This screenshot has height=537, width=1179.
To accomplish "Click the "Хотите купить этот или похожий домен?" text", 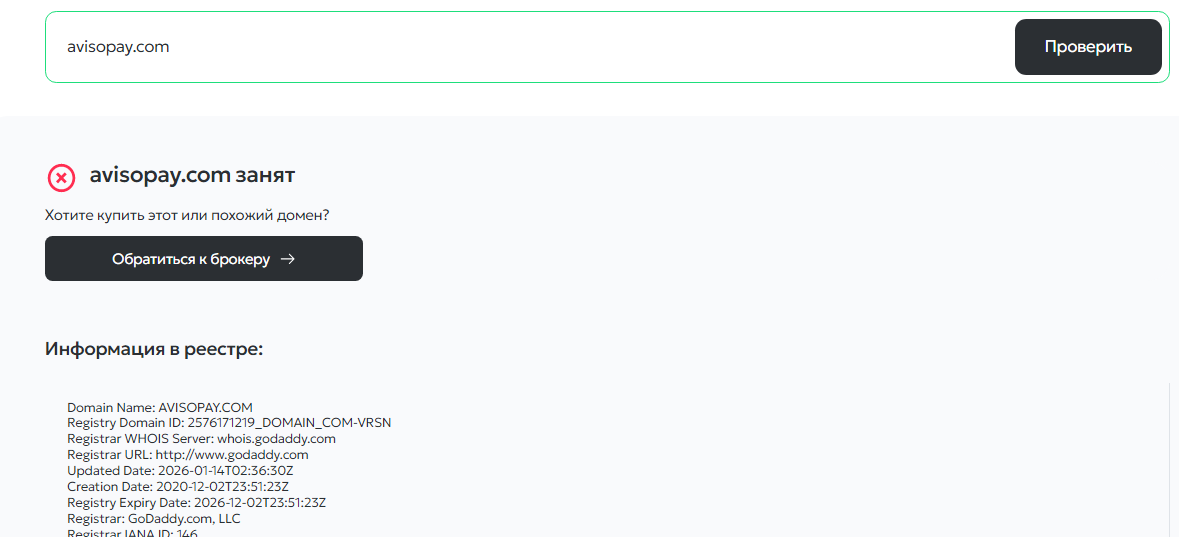I will 187,215.
